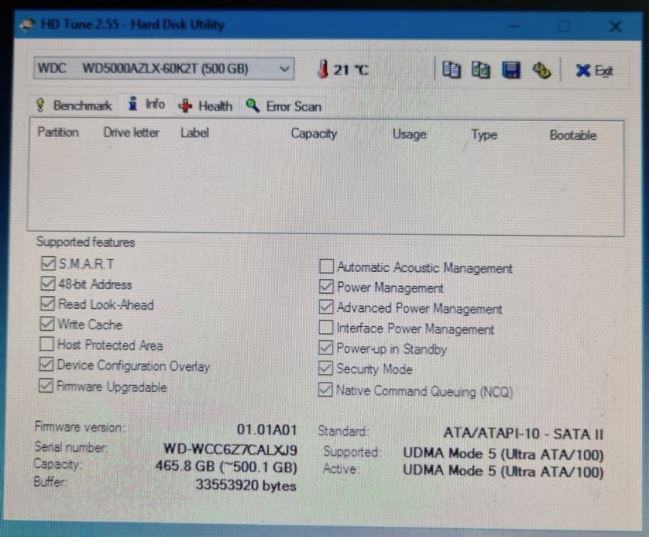Click the copy screenshot to clipboard icon

tap(481, 70)
